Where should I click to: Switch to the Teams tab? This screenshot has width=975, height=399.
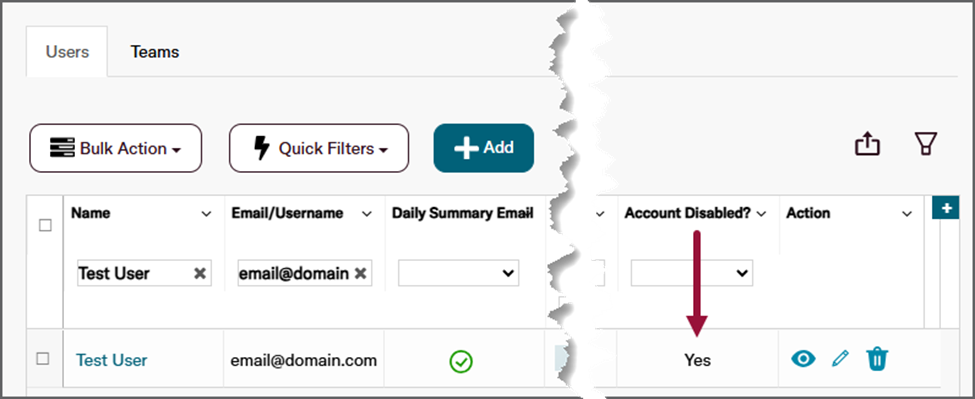(155, 52)
